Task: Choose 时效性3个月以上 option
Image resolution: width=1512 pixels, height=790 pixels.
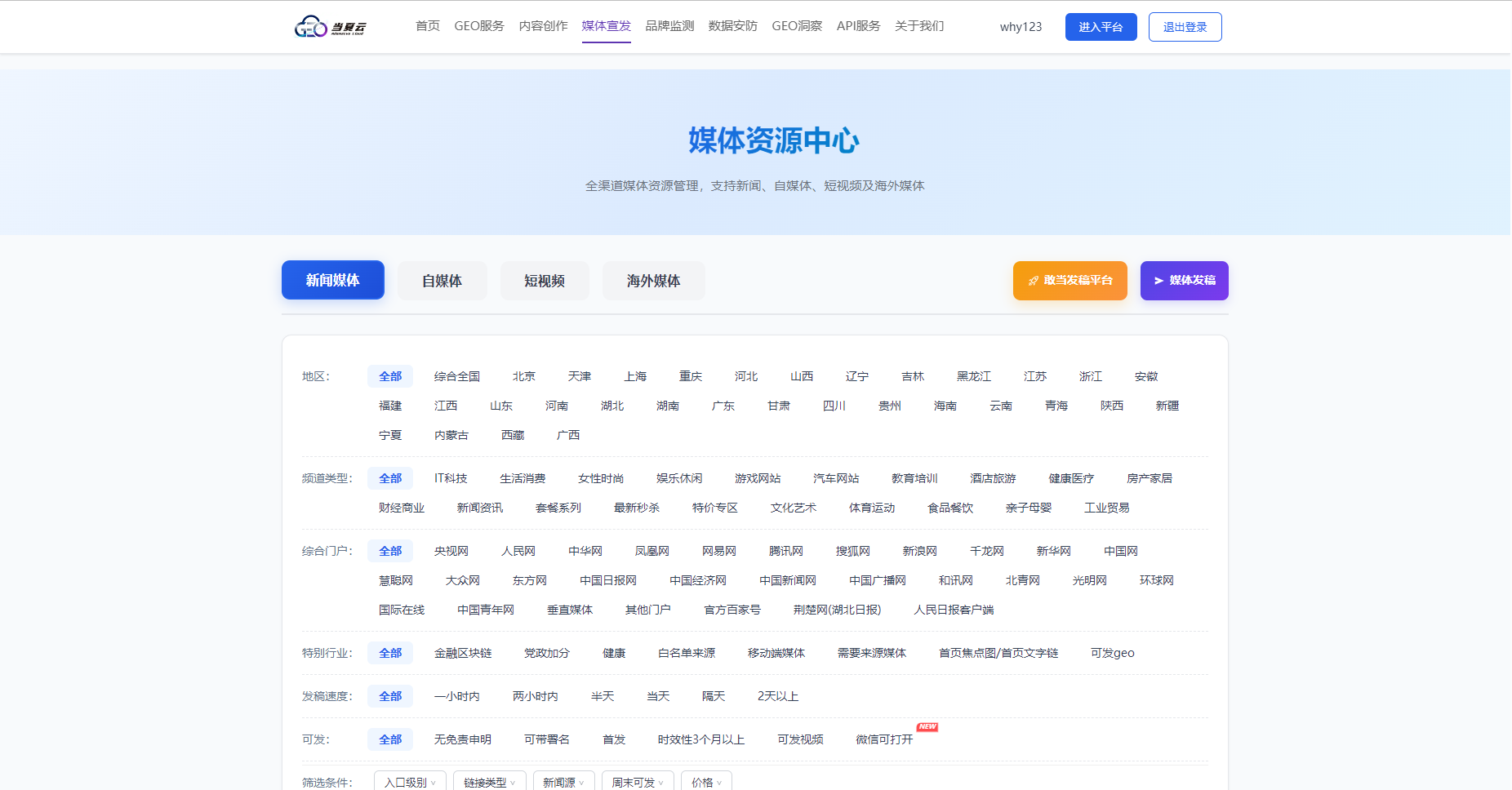Action: [701, 739]
